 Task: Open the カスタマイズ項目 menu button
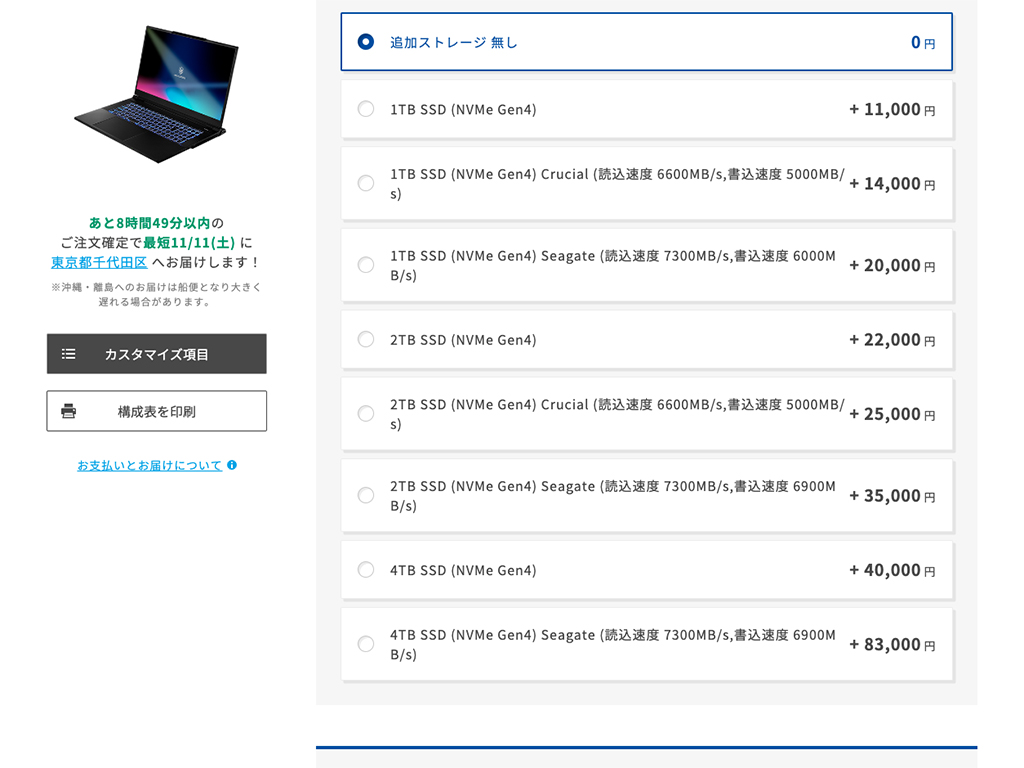pos(157,354)
